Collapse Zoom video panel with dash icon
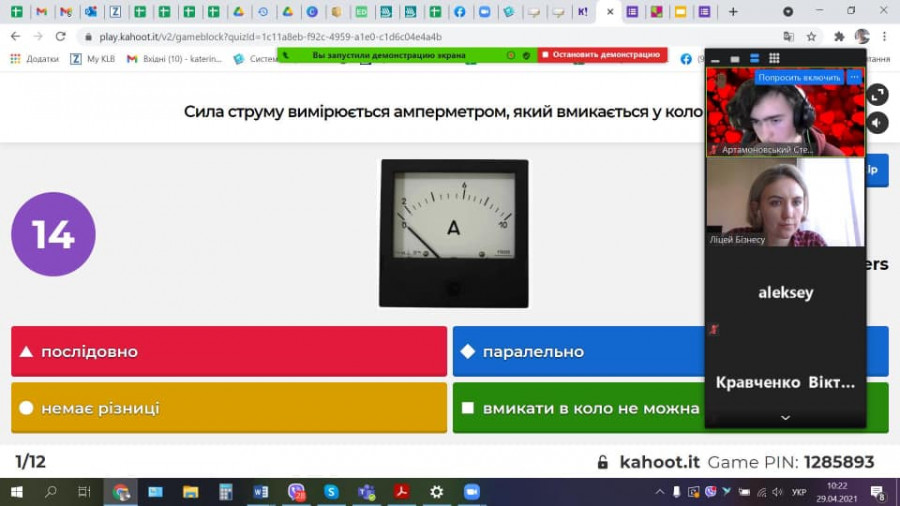This screenshot has width=900, height=506. pos(715,59)
